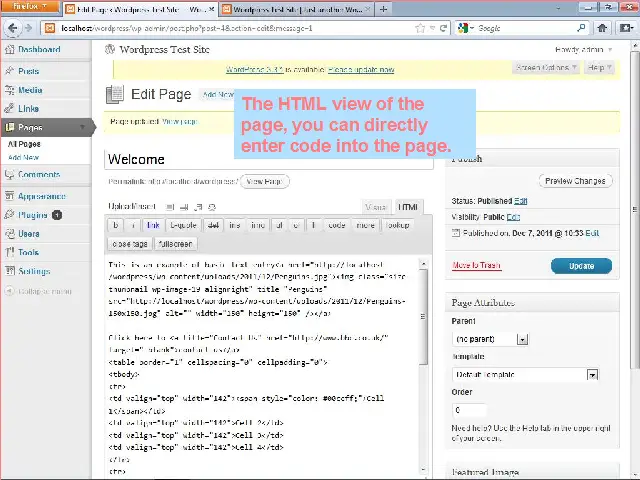
Task: Click fullscreen editor button
Action: (176, 244)
